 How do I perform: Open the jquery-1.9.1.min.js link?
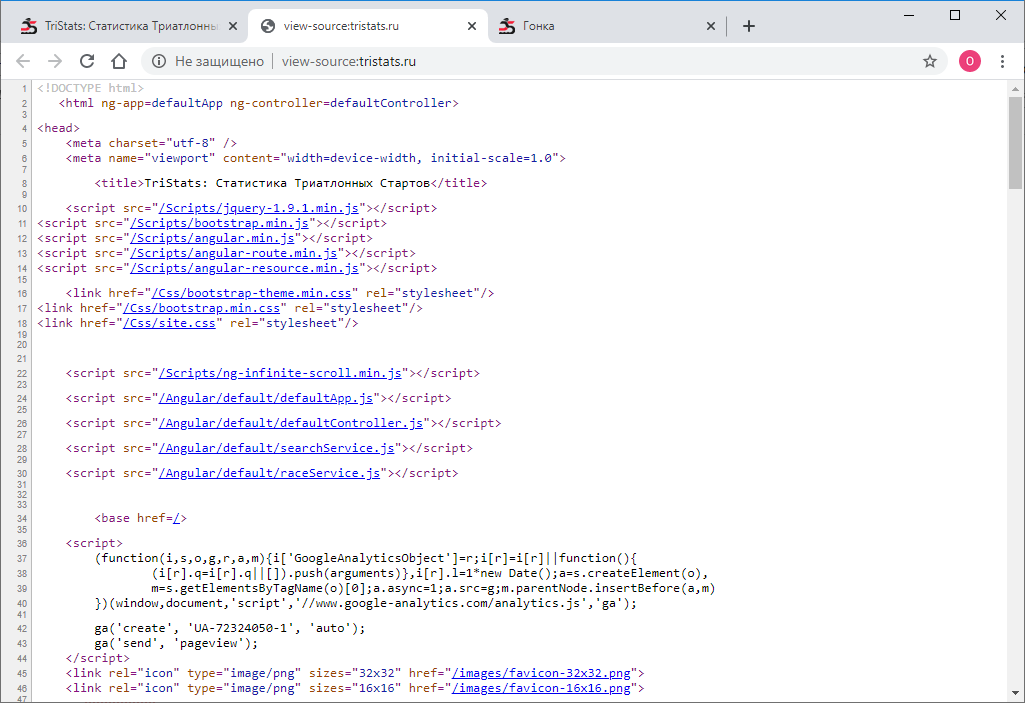[259, 208]
